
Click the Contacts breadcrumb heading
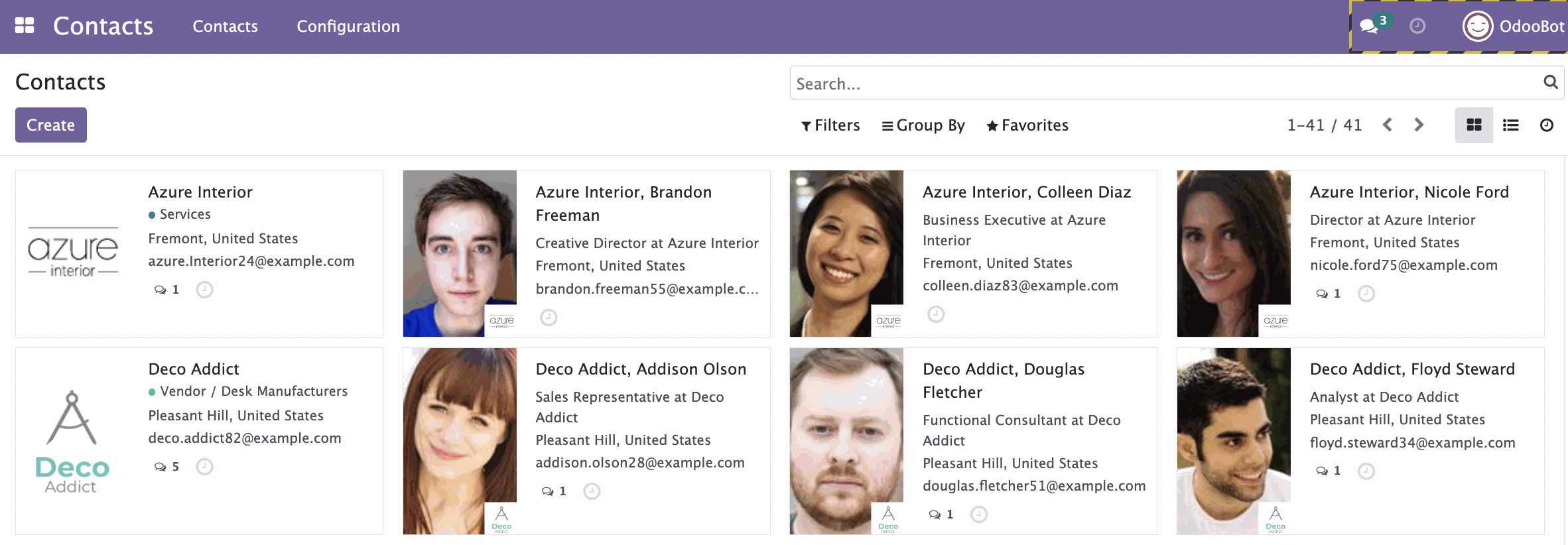[60, 82]
